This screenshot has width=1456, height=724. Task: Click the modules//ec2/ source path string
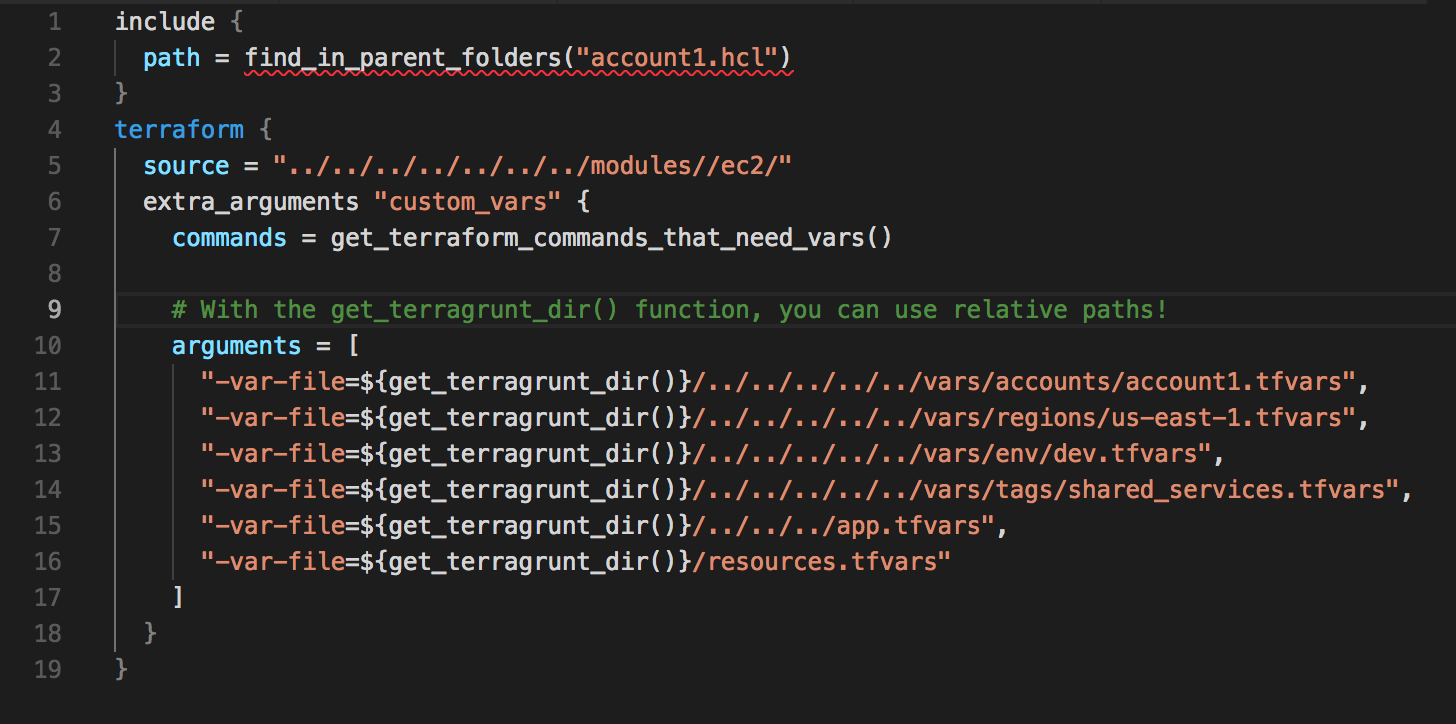[533, 165]
